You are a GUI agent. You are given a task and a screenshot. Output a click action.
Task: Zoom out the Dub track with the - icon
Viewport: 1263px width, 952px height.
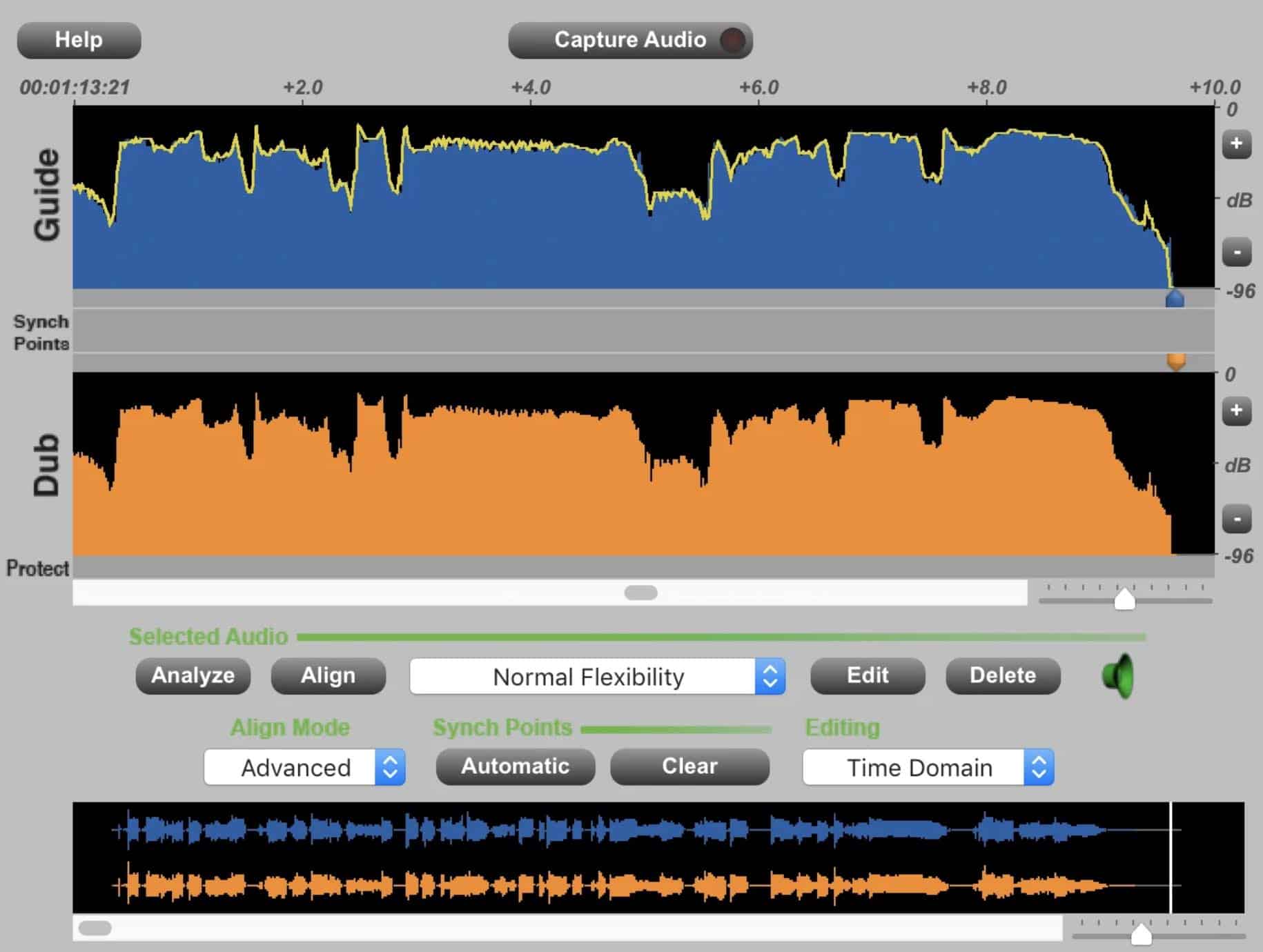1237,518
